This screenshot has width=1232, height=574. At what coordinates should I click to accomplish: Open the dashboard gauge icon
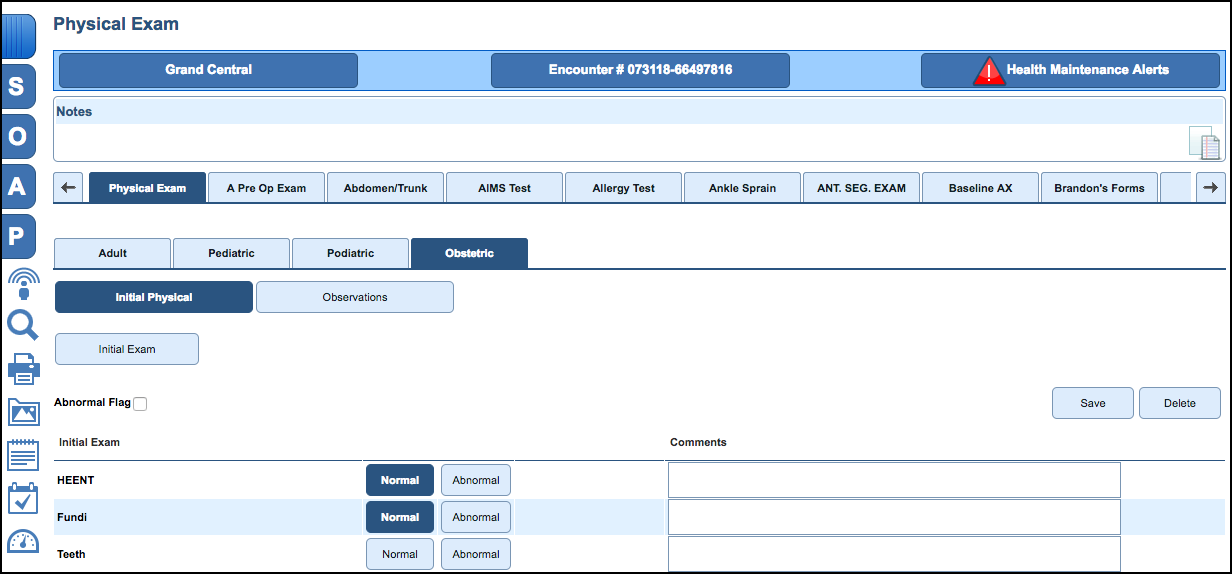click(x=22, y=541)
